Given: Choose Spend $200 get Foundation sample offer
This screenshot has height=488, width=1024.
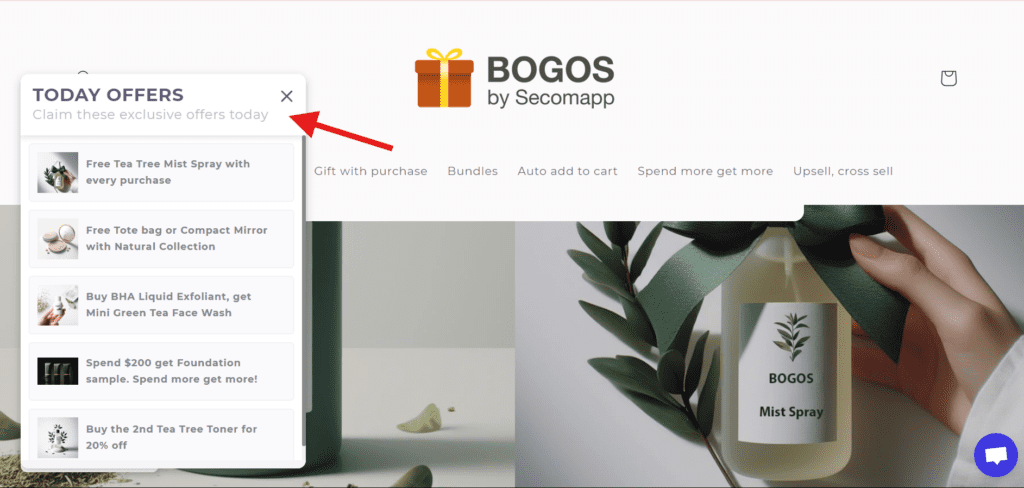Looking at the screenshot, I should click(161, 371).
